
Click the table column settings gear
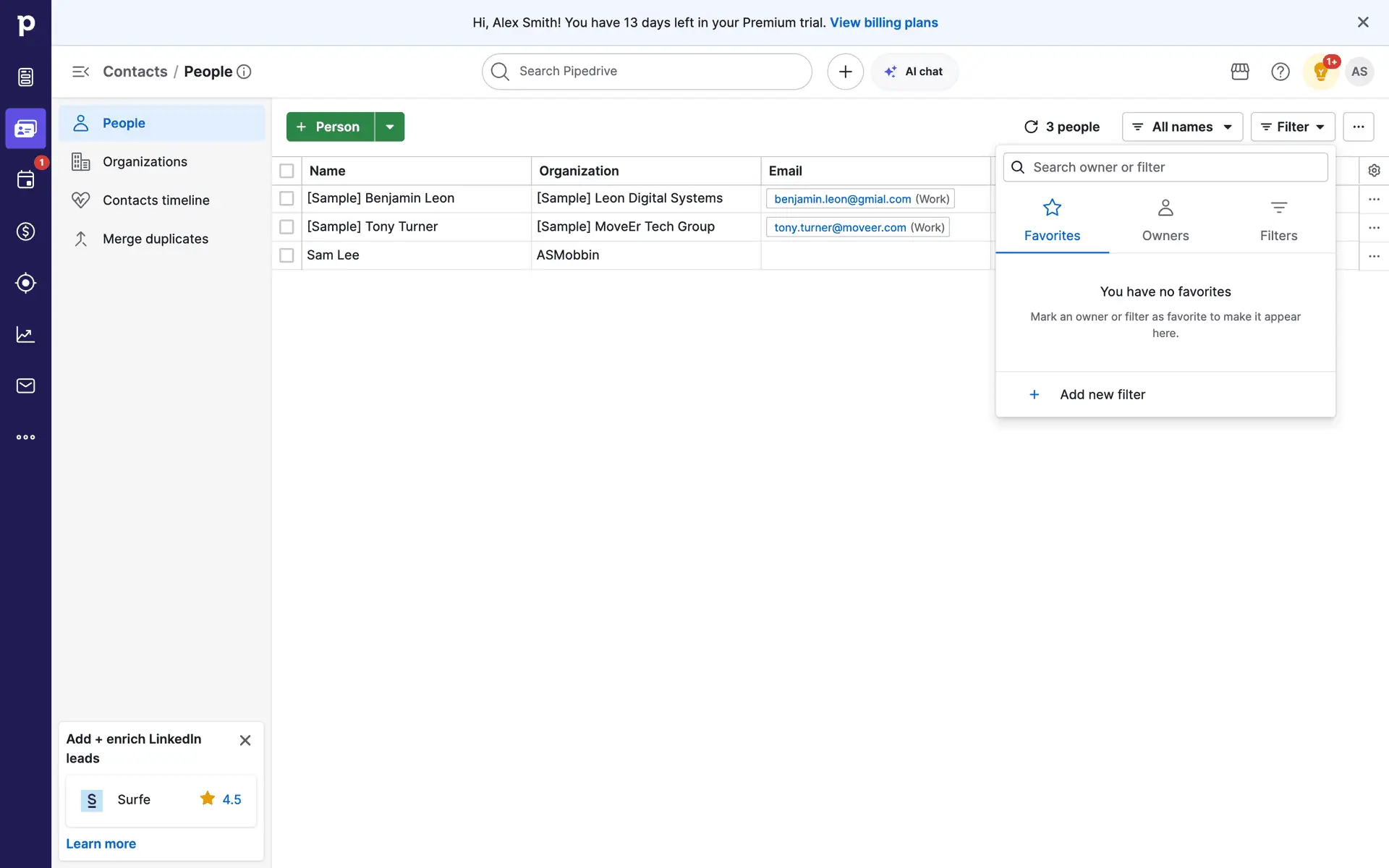(1374, 171)
